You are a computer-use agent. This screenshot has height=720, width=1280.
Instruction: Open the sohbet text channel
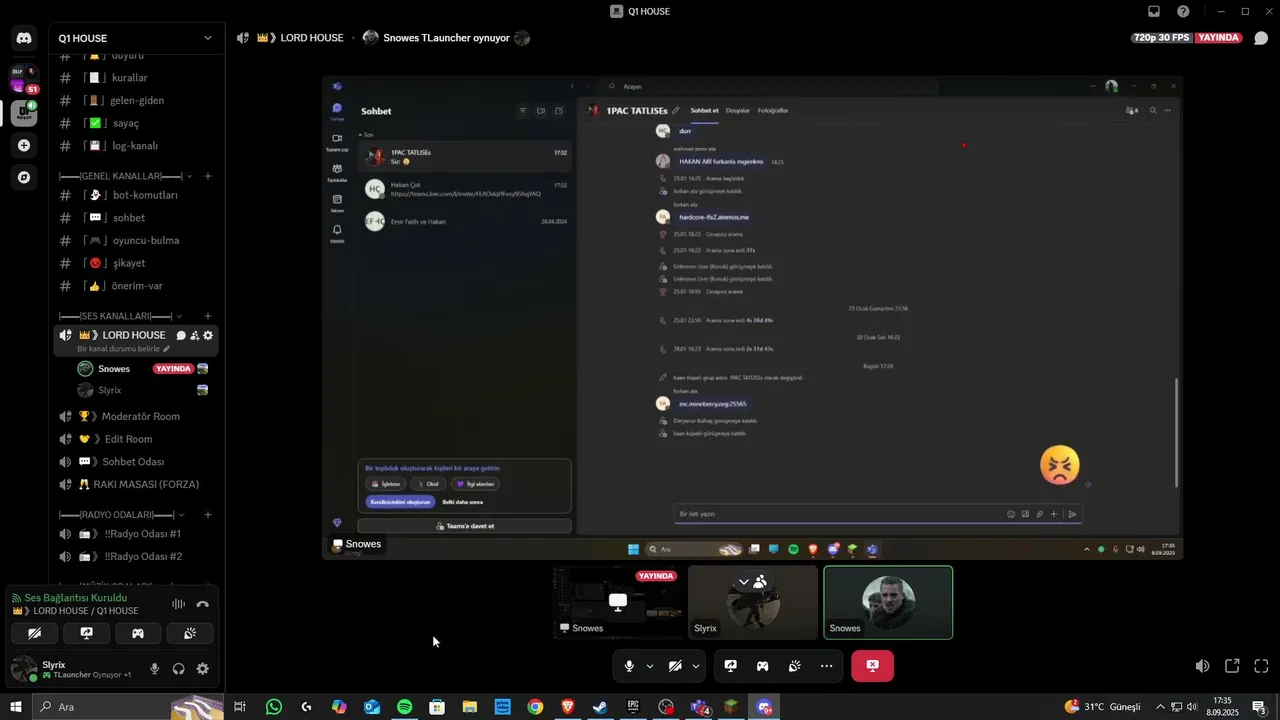tap(136, 218)
